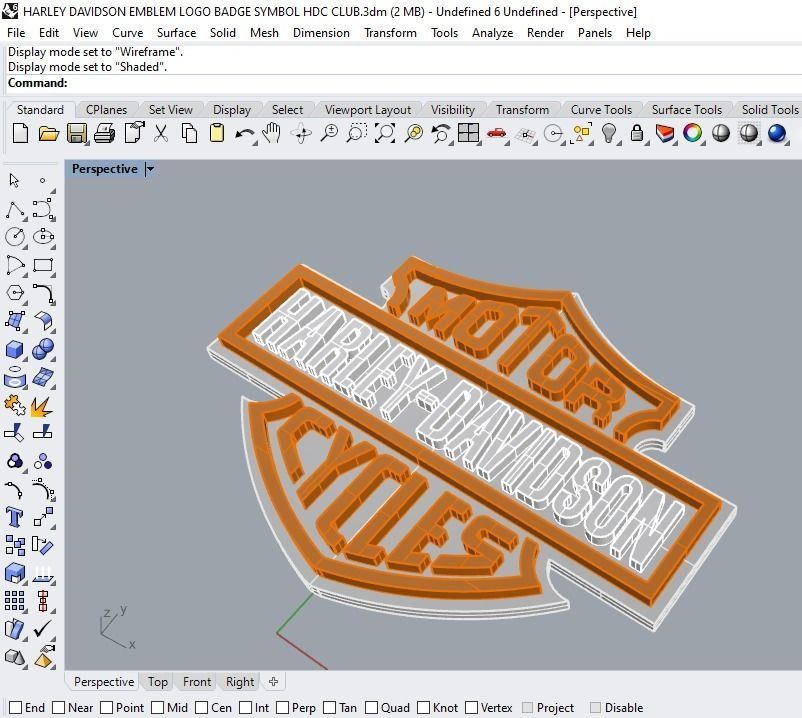Switch to the Display toolbar tab
This screenshot has height=718, width=802.
(232, 110)
